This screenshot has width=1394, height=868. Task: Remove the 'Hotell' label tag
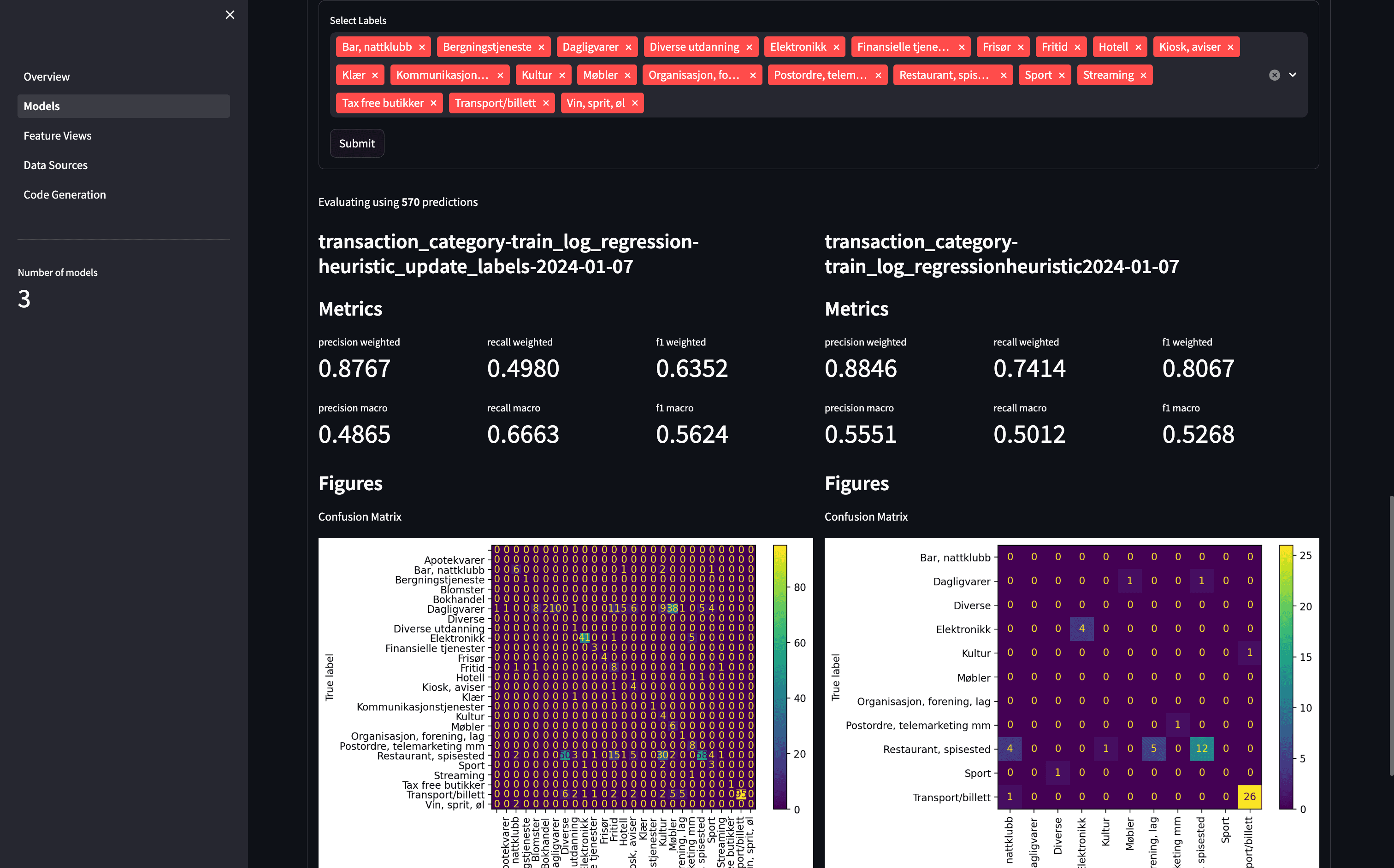pyautogui.click(x=1139, y=47)
